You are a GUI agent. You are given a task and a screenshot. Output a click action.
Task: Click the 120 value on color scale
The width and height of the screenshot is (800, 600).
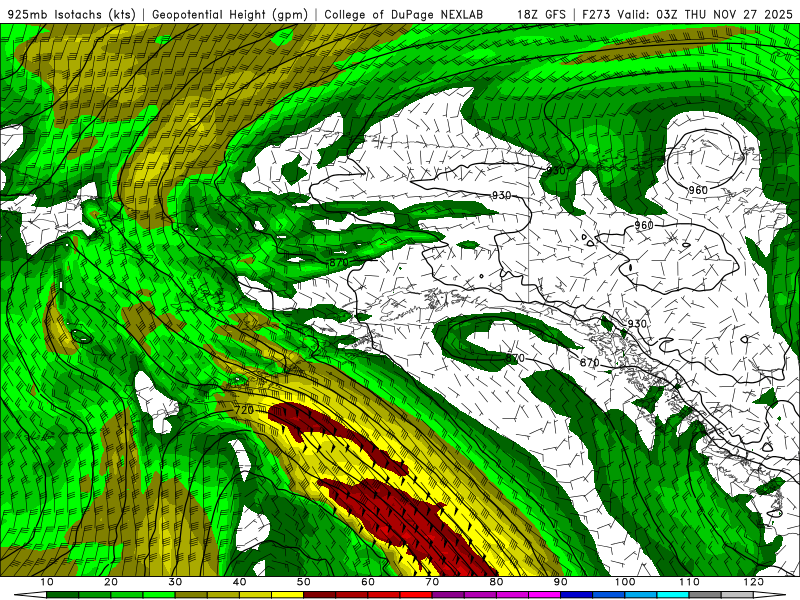click(x=754, y=582)
